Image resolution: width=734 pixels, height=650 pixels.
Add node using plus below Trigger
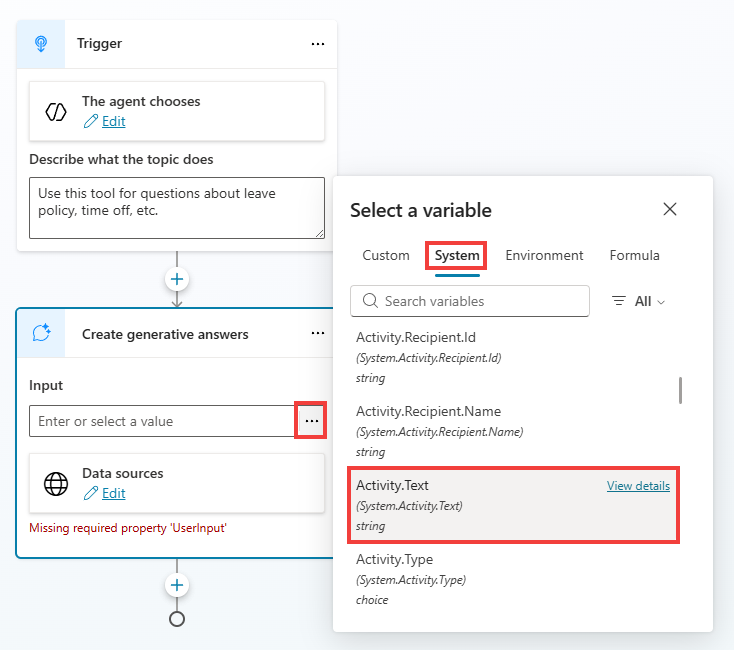click(x=177, y=279)
